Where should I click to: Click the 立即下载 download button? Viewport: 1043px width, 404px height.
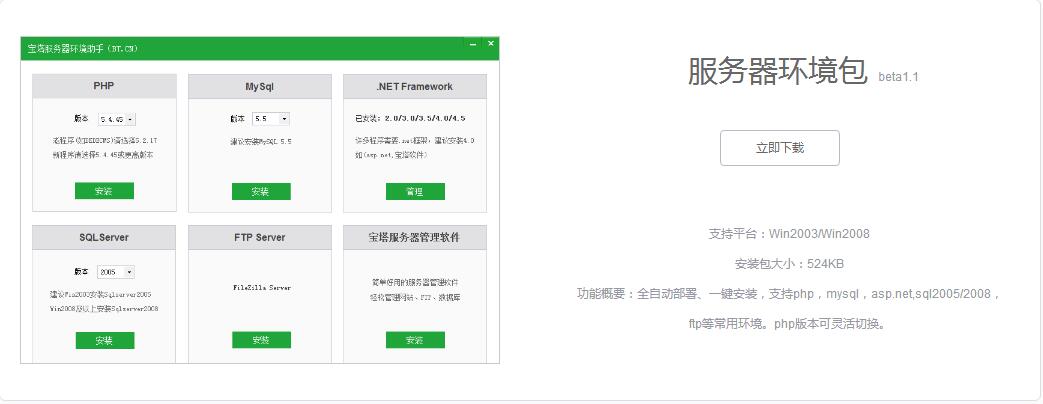(779, 148)
